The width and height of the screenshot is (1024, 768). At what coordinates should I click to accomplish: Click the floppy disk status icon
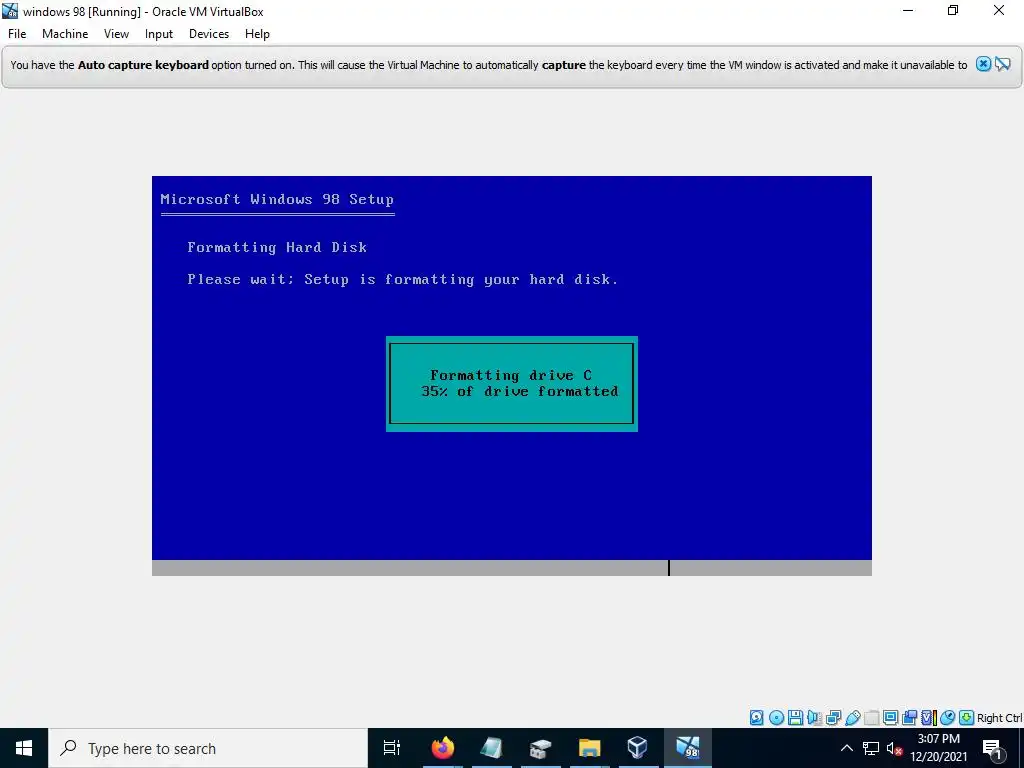795,718
